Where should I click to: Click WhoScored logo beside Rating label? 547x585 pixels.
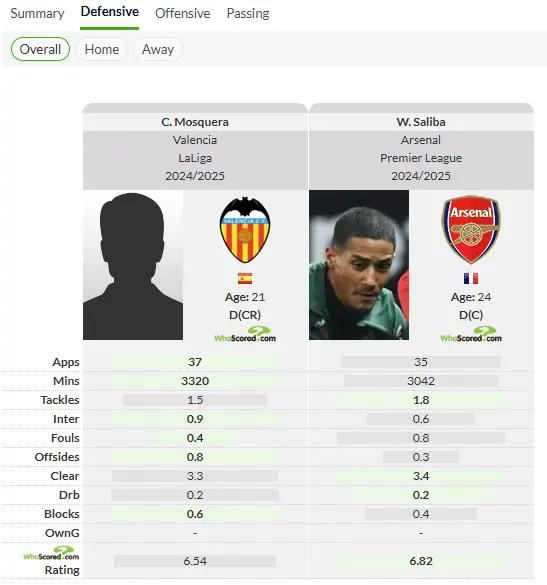(x=51, y=553)
